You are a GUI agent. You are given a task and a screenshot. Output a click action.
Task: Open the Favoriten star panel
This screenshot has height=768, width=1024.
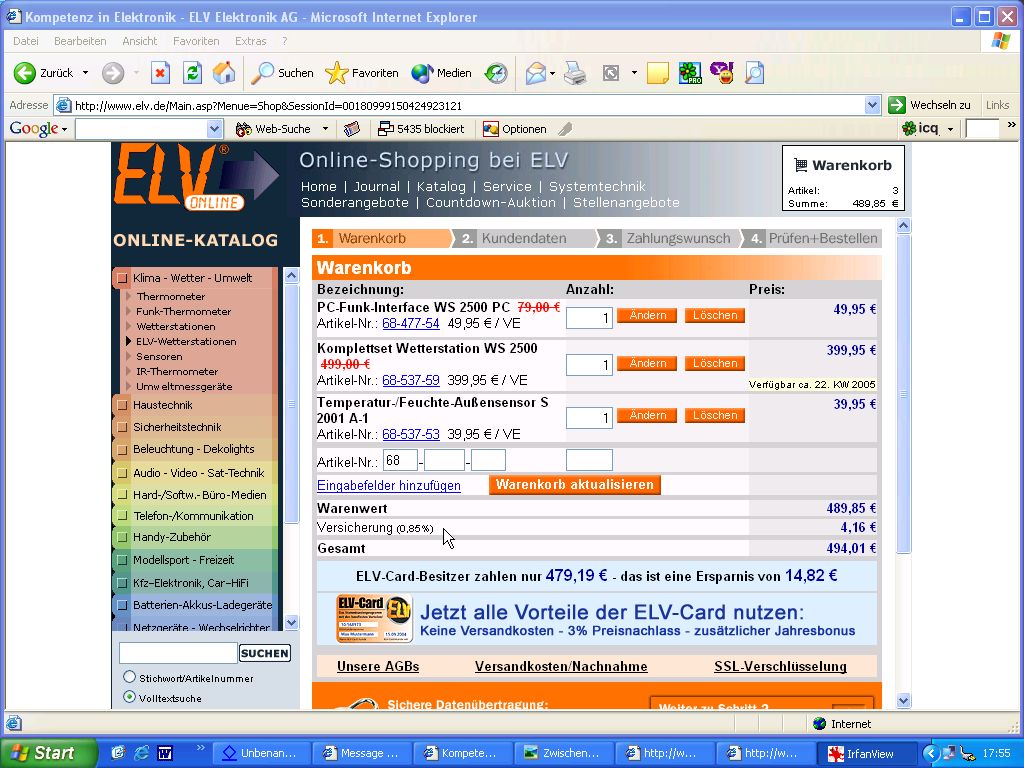tap(362, 73)
